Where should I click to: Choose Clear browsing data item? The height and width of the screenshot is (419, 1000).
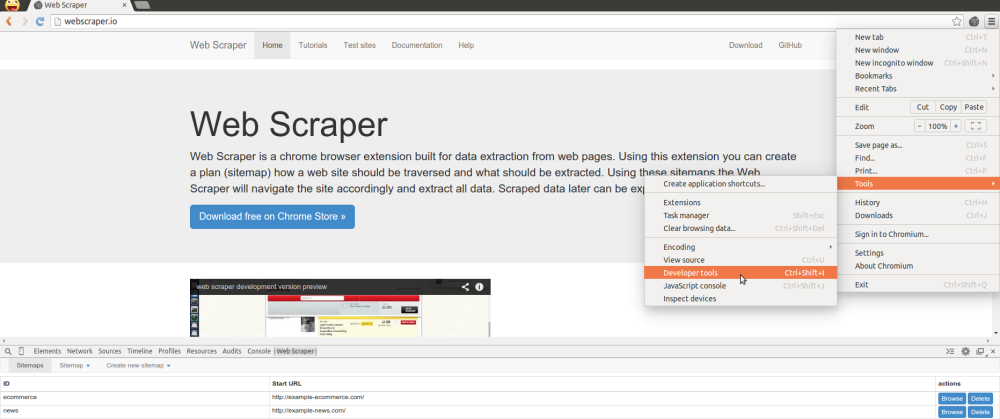[x=740, y=228]
